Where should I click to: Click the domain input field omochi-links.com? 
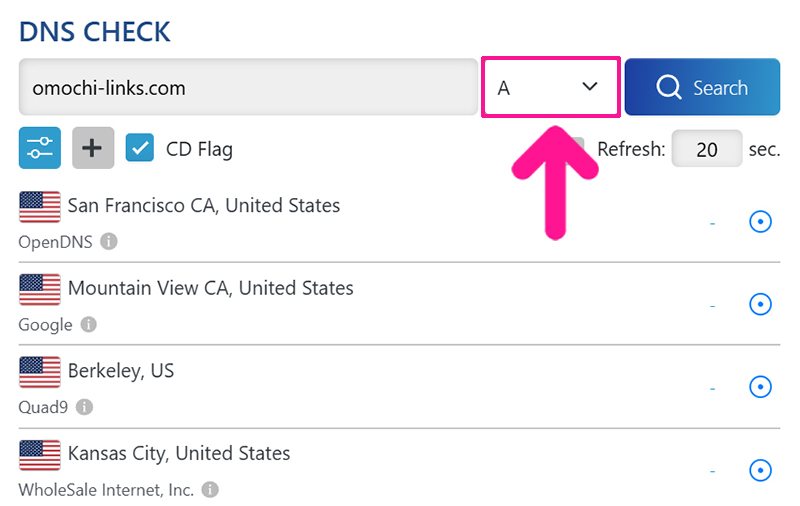pyautogui.click(x=247, y=88)
